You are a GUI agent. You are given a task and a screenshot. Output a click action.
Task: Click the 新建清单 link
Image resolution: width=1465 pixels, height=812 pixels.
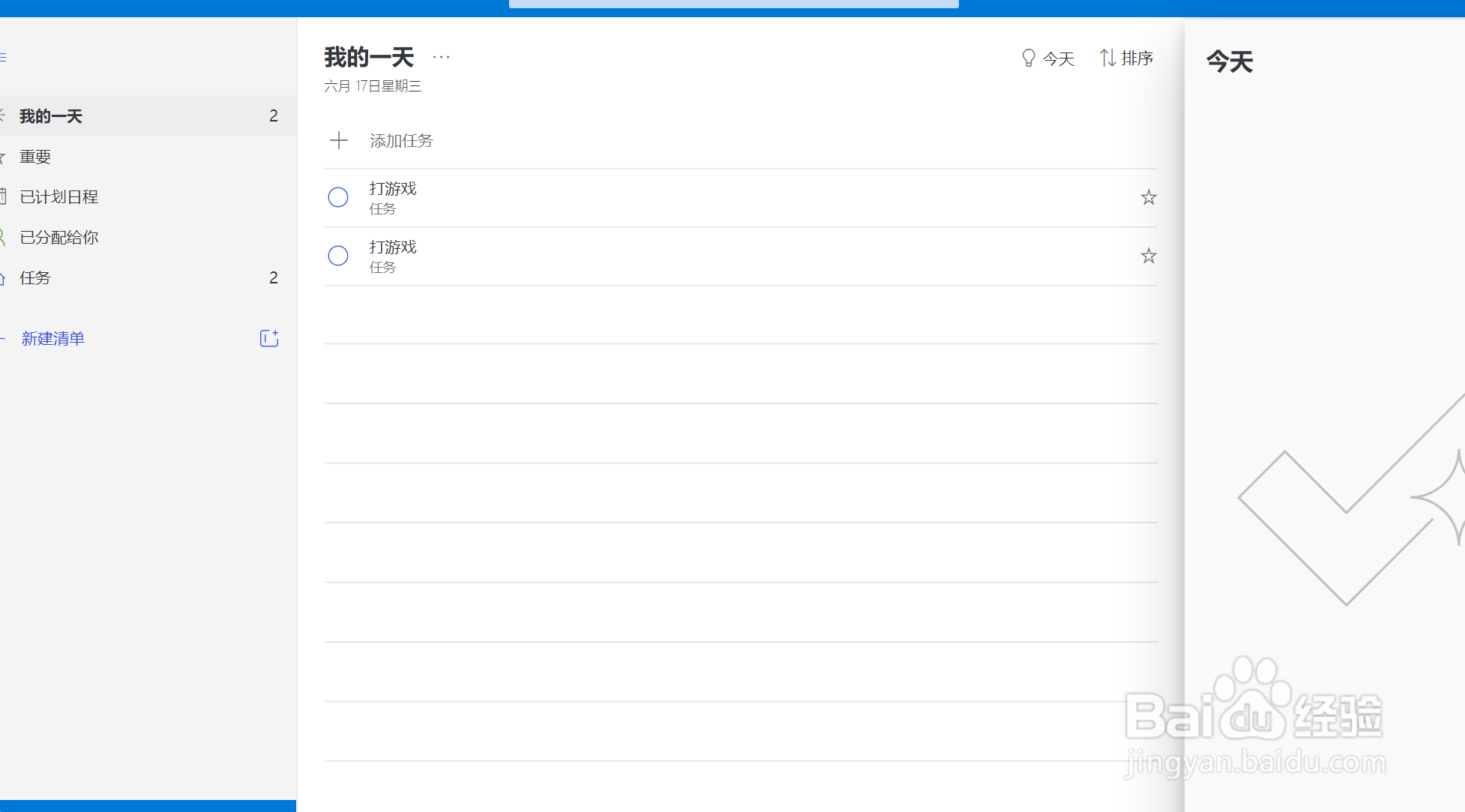[52, 338]
